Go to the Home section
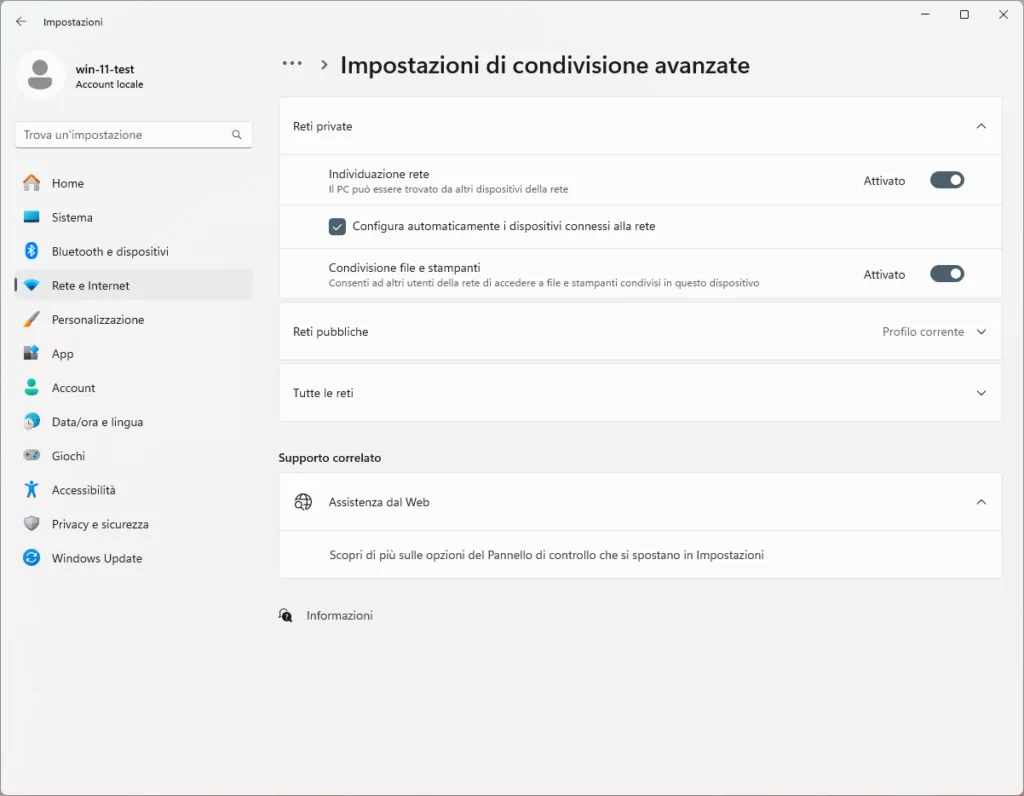This screenshot has height=796, width=1024. point(68,183)
